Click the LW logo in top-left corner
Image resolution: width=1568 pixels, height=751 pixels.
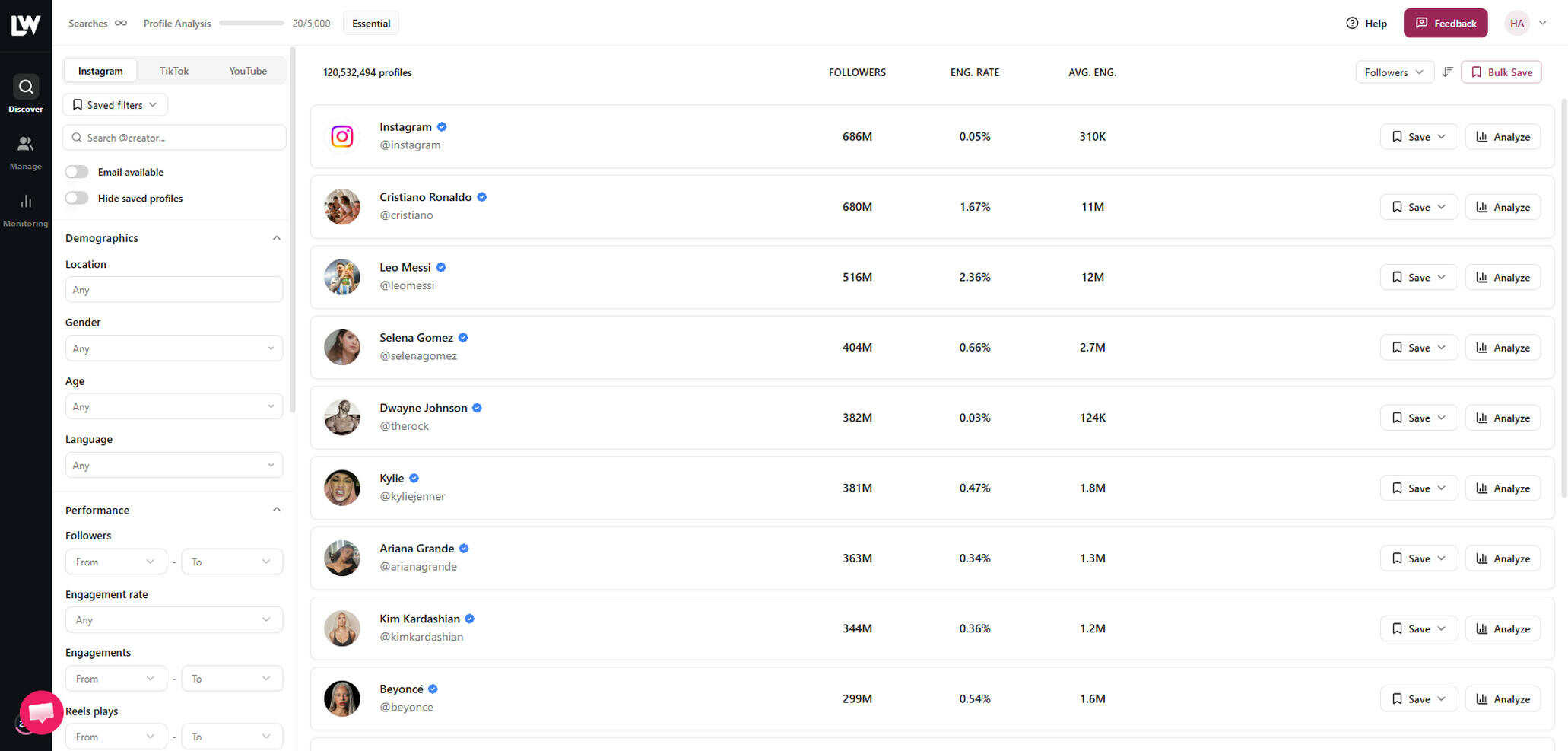pyautogui.click(x=25, y=24)
